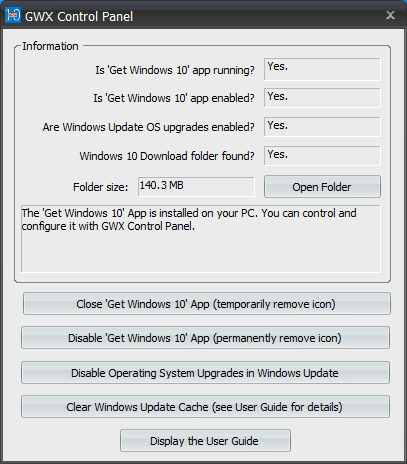Image resolution: width=407 pixels, height=464 pixels.
Task: Select the 'app running?' status field
Action: coord(322,69)
